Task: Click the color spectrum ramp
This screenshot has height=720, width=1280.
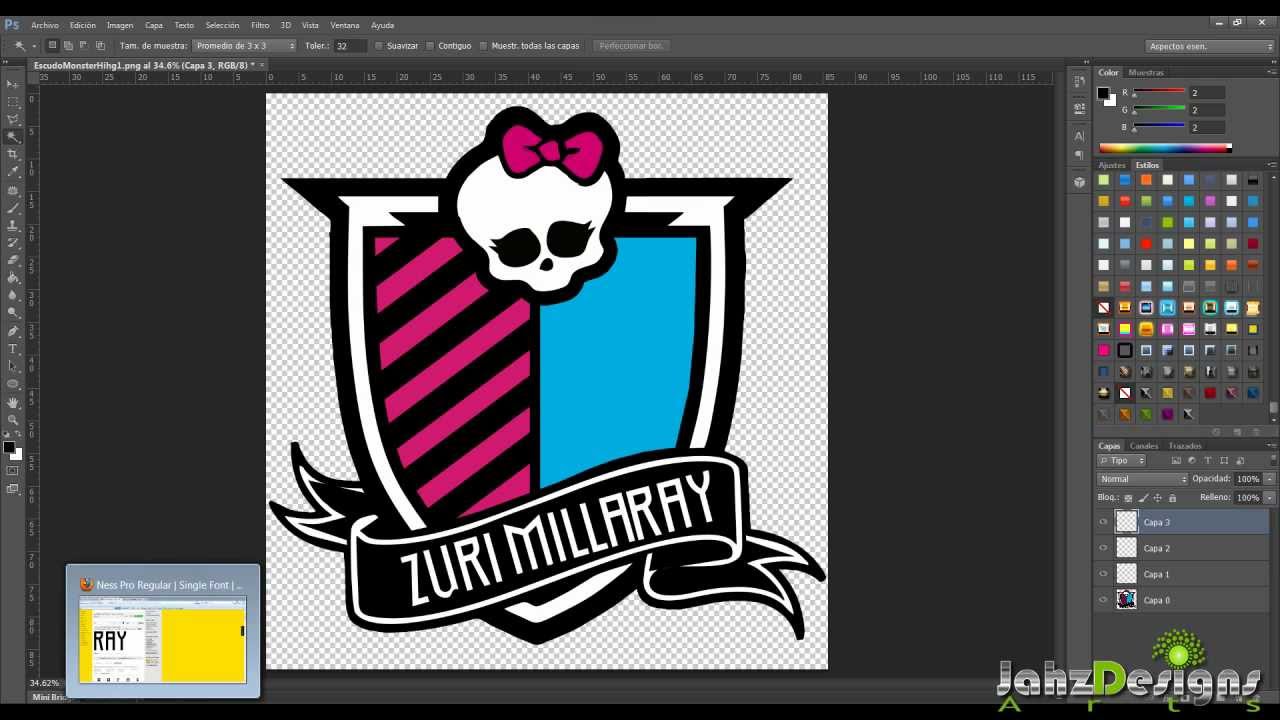Action: (x=1165, y=148)
